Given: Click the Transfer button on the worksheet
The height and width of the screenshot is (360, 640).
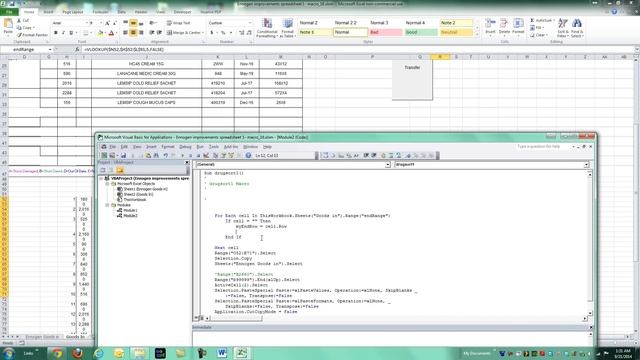Looking at the screenshot, I should pos(412,80).
